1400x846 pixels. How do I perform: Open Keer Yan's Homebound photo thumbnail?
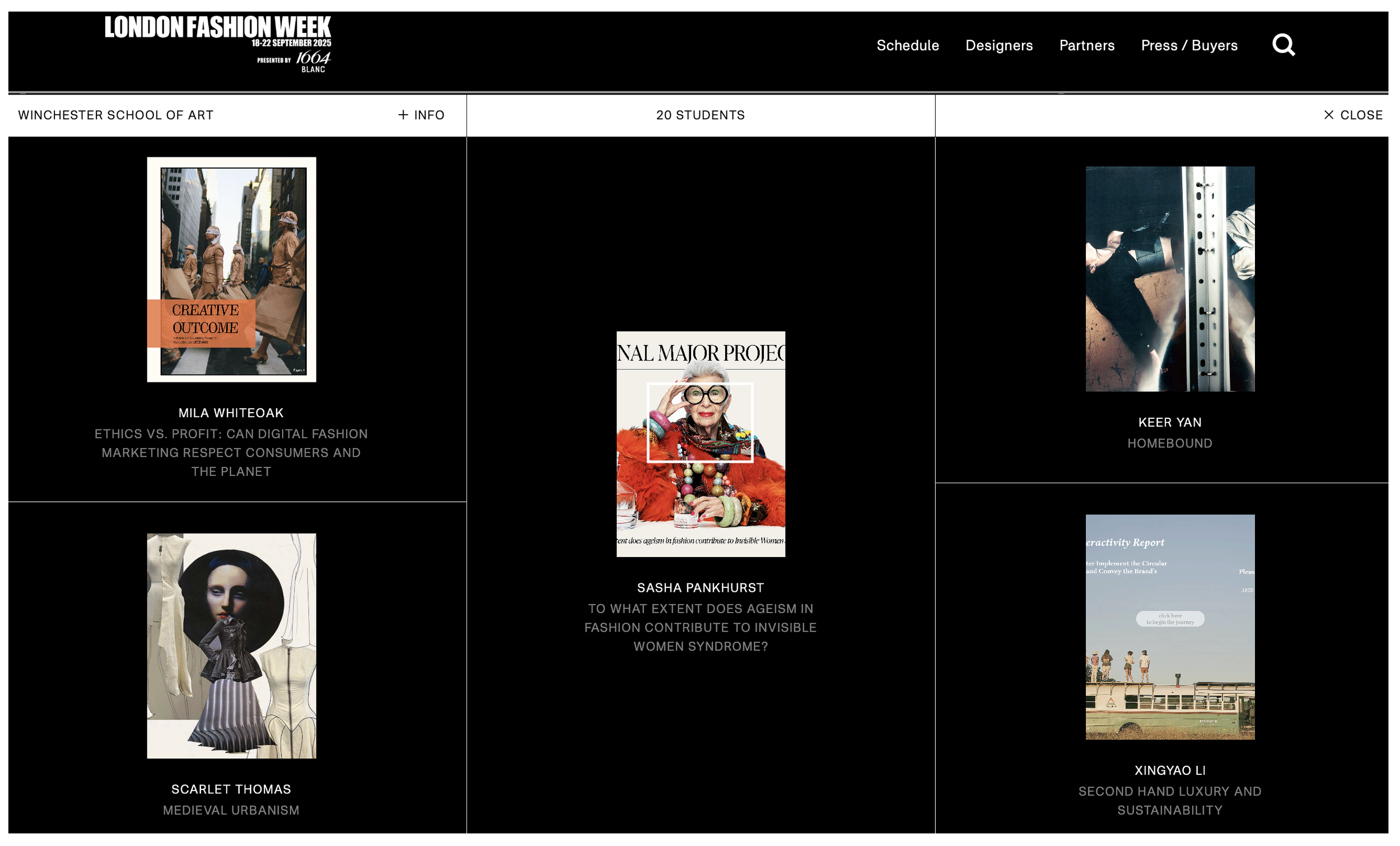click(x=1170, y=278)
